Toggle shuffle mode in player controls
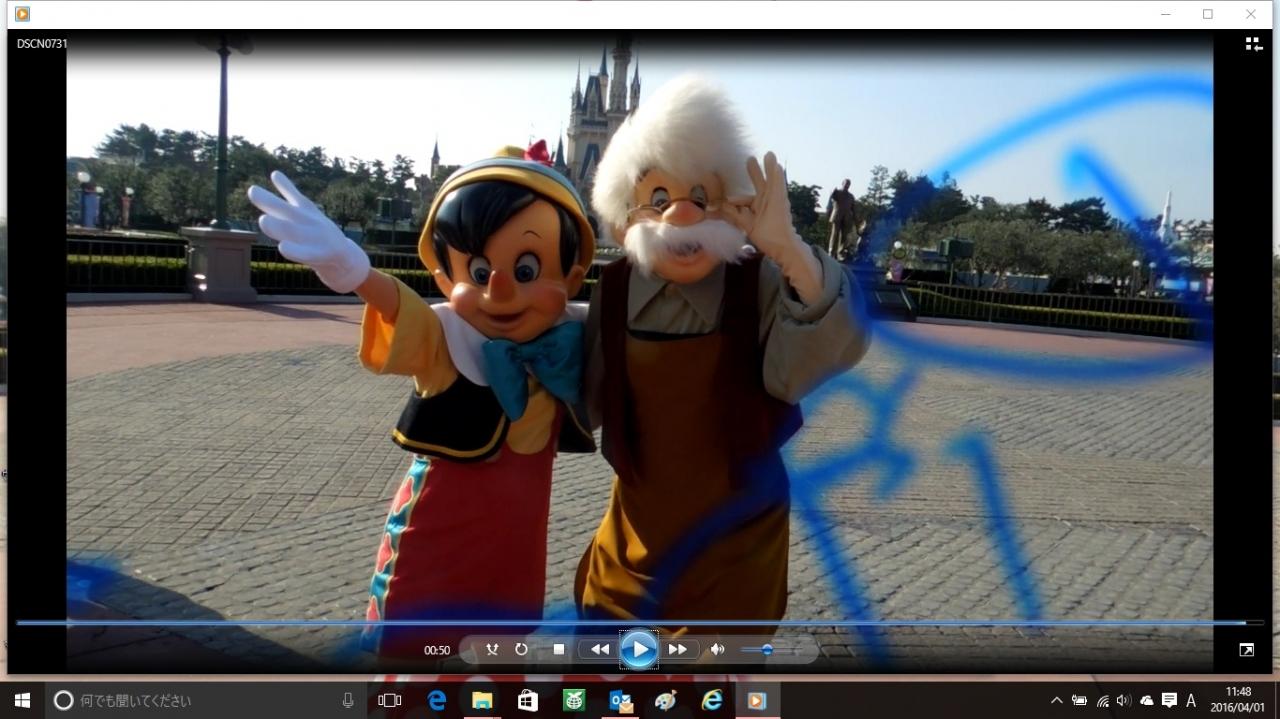The height and width of the screenshot is (719, 1280). pos(492,649)
